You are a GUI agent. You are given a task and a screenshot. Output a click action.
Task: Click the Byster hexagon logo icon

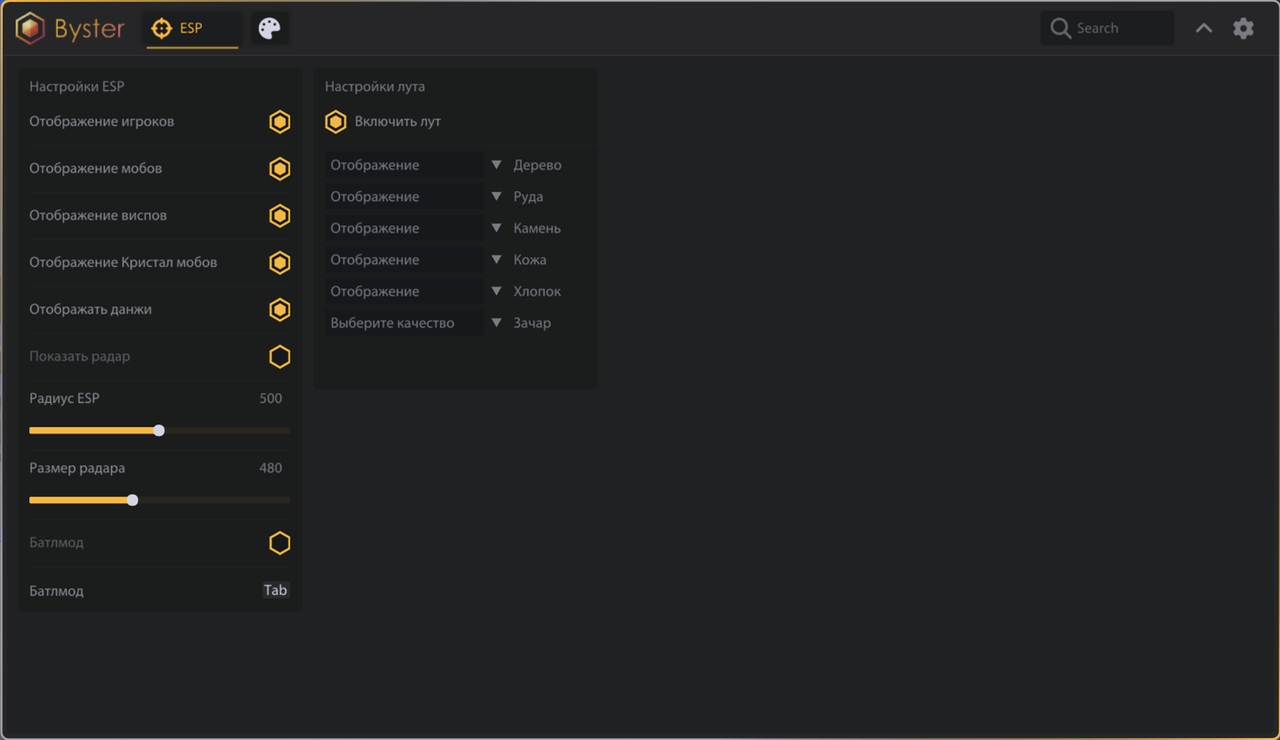pos(32,28)
